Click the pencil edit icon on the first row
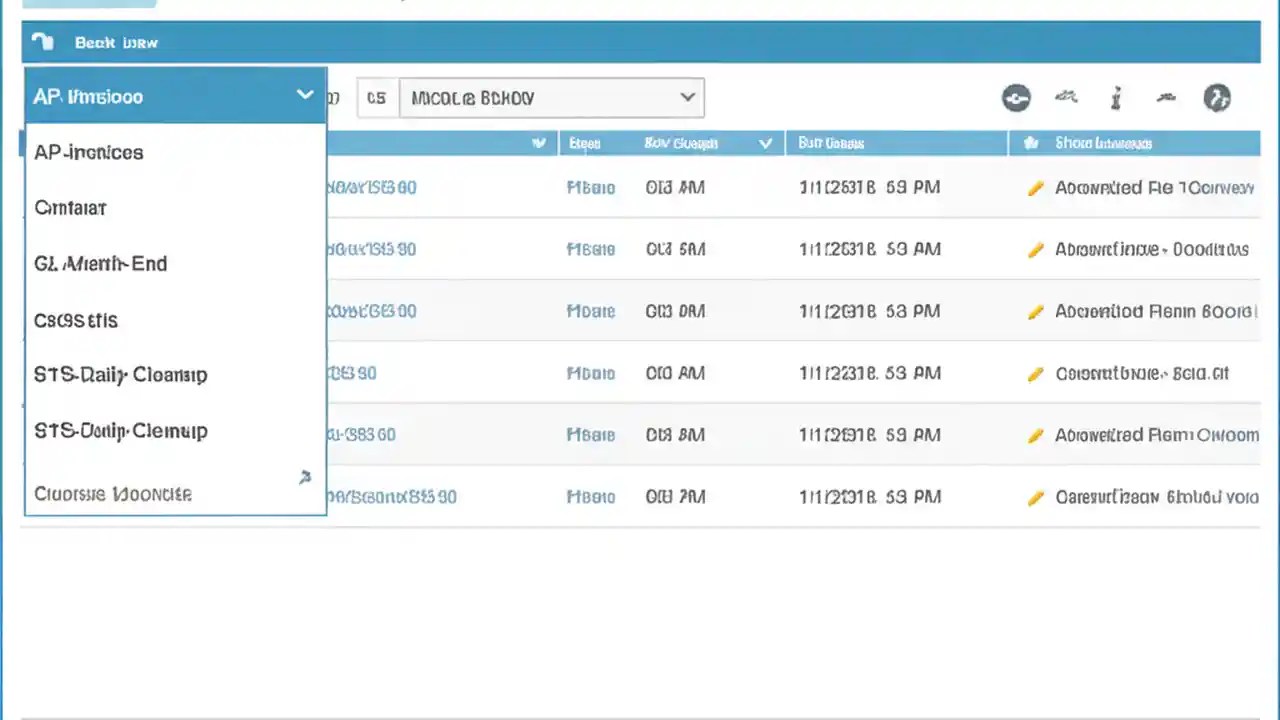 click(1036, 187)
